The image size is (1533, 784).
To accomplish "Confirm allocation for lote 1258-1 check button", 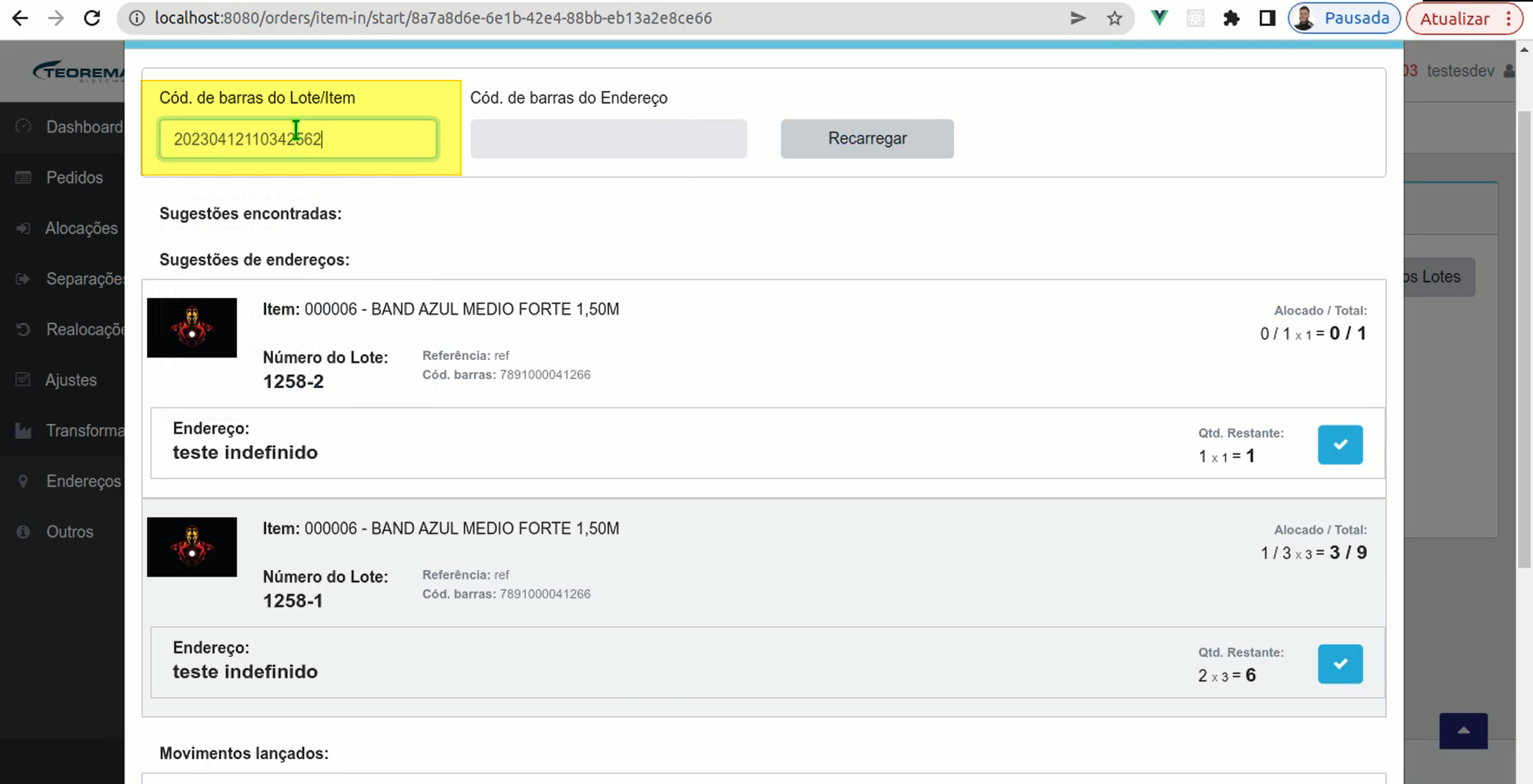I will [x=1340, y=664].
